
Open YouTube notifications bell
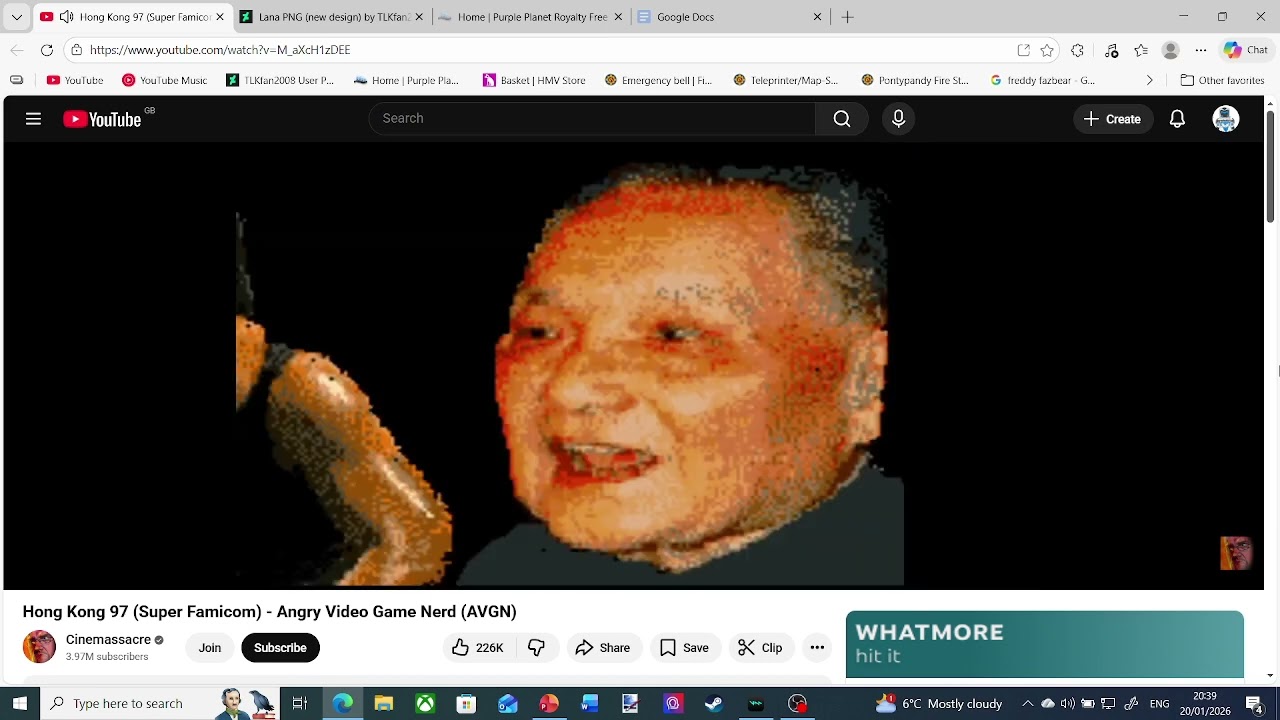click(1177, 119)
